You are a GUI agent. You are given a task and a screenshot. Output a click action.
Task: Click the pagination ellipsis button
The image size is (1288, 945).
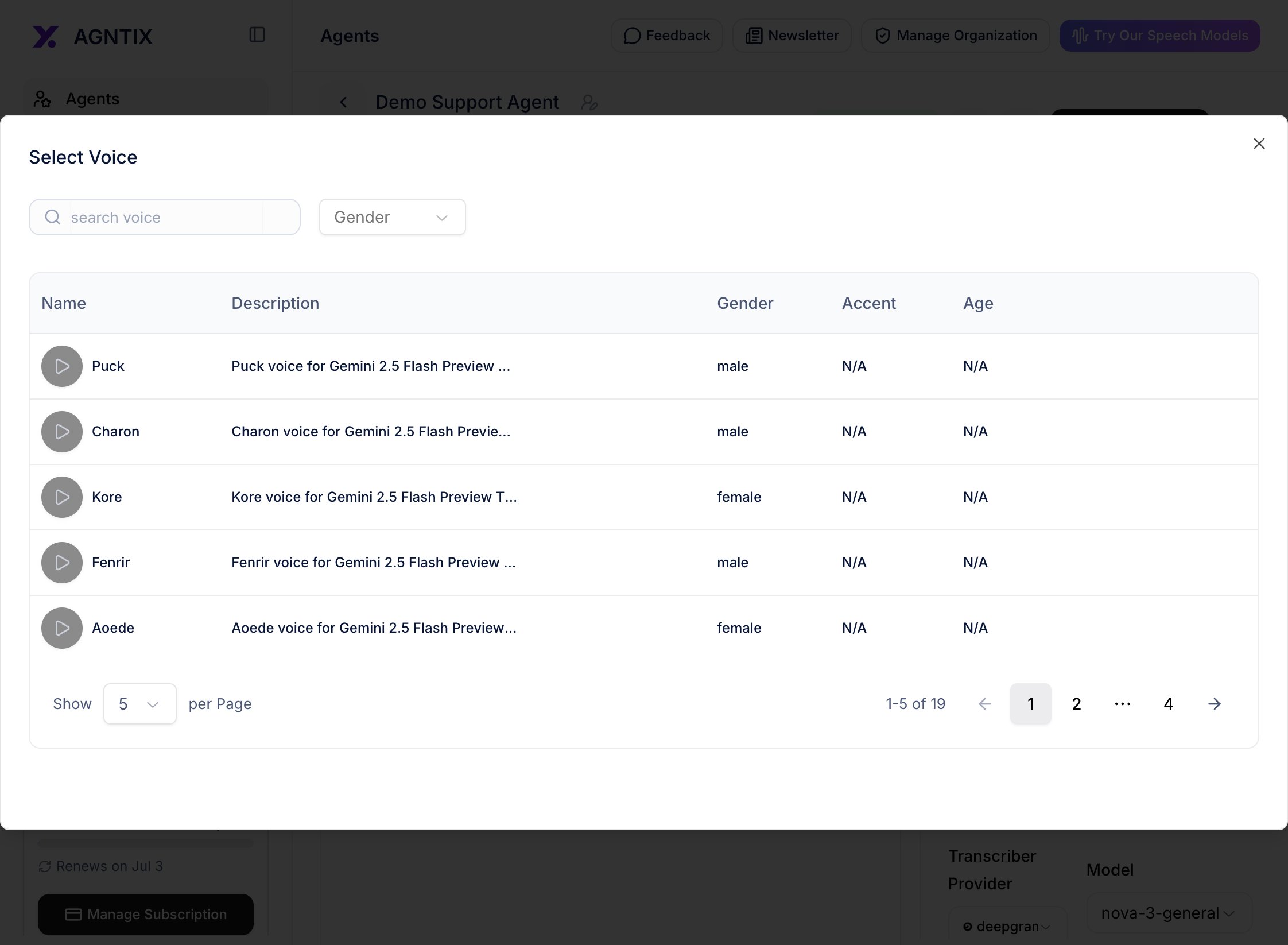pos(1123,704)
